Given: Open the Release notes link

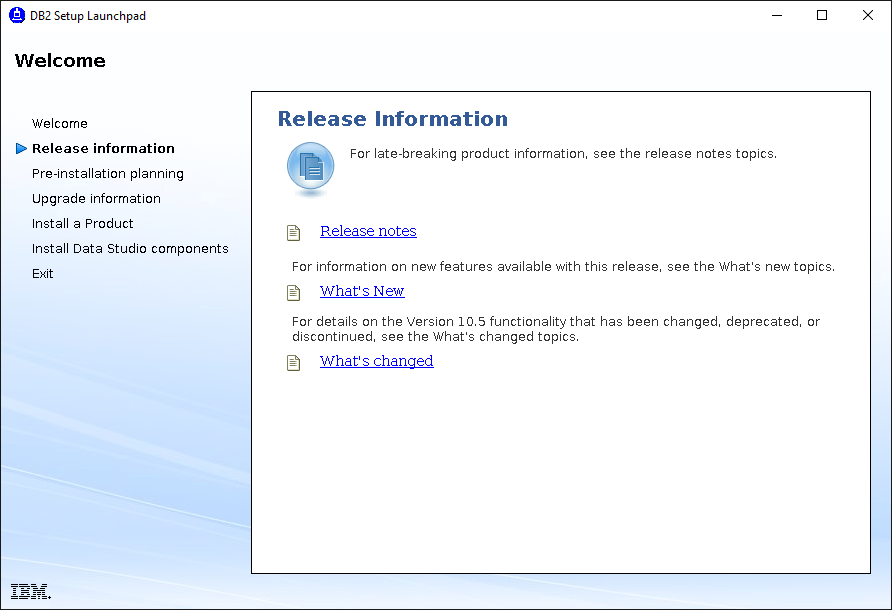Looking at the screenshot, I should tap(368, 231).
